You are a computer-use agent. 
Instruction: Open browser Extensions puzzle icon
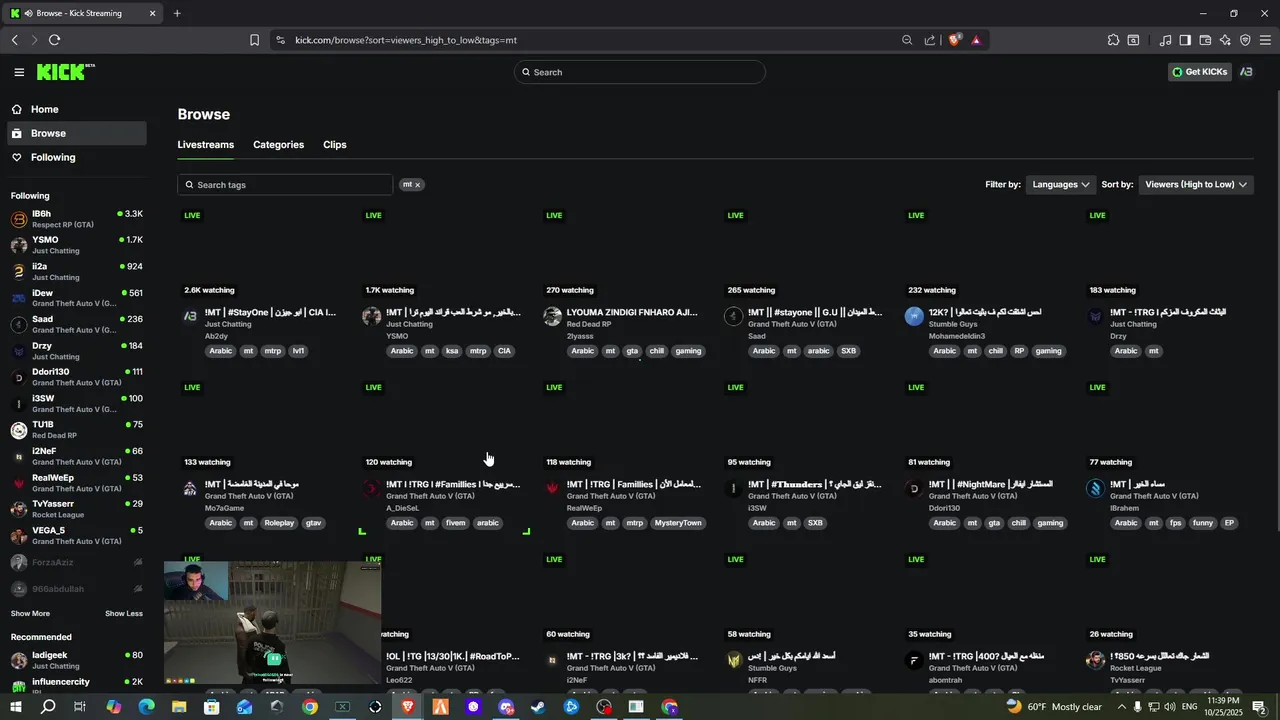coord(1113,40)
